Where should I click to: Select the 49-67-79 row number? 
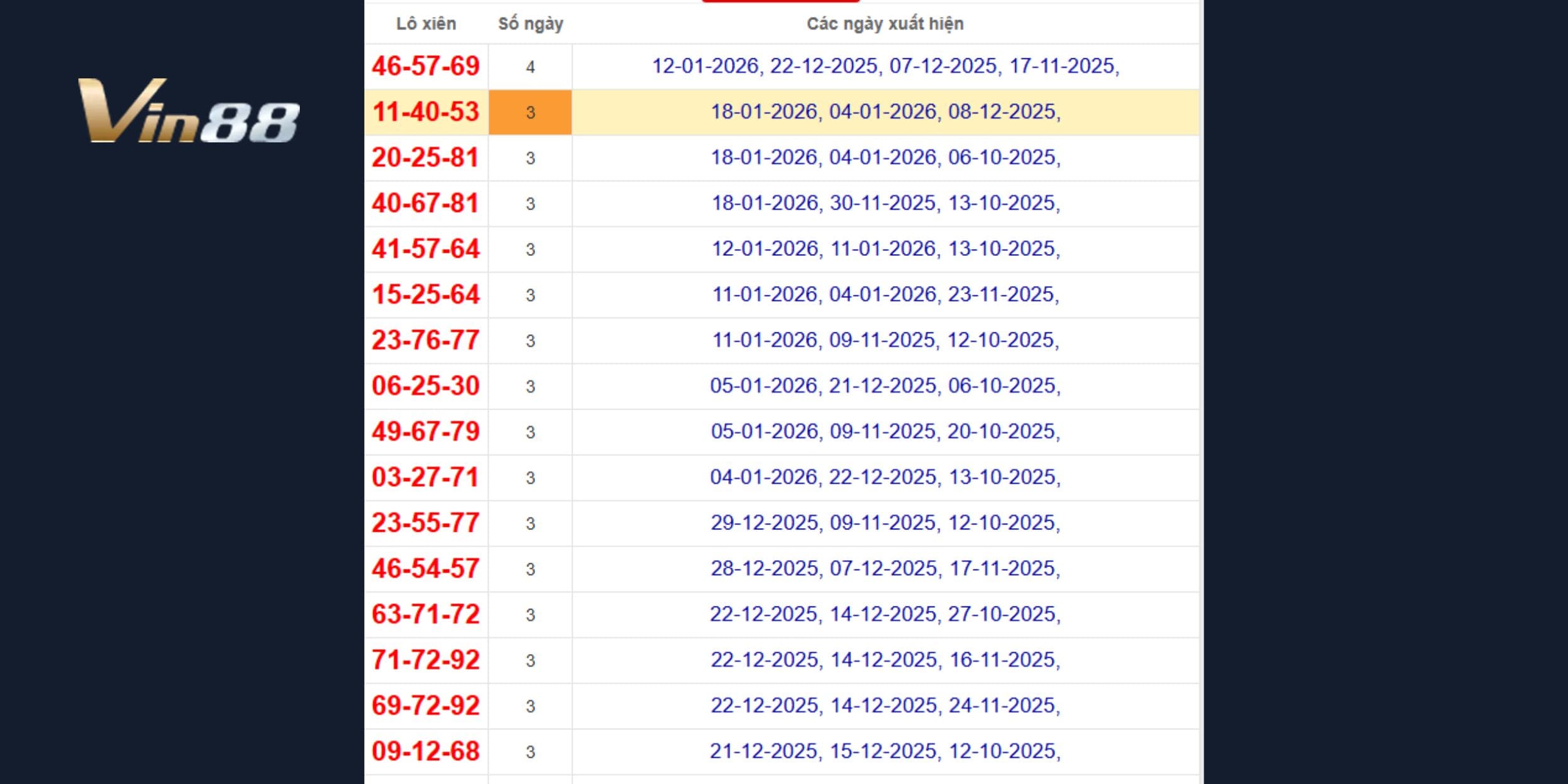(425, 432)
